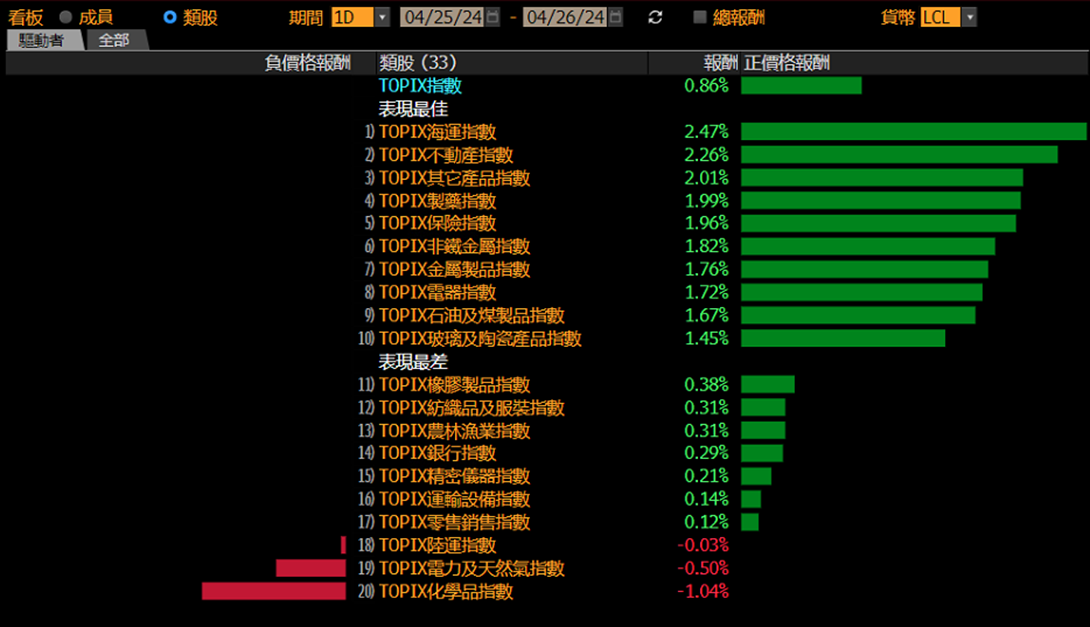Open TOPIX電器指數 row
Viewport: 1090px width, 627px height.
coord(437,292)
